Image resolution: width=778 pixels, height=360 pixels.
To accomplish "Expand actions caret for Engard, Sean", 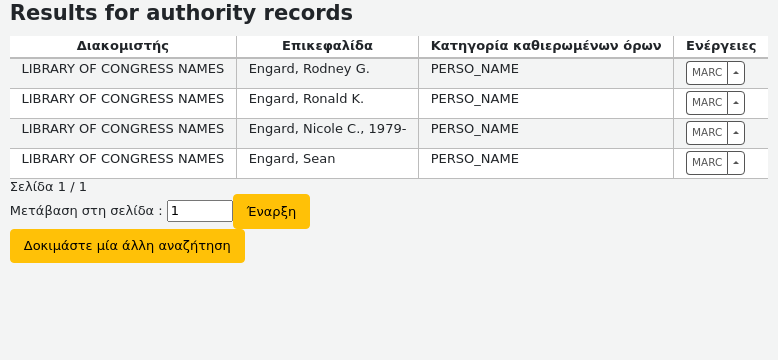I will pyautogui.click(x=736, y=163).
